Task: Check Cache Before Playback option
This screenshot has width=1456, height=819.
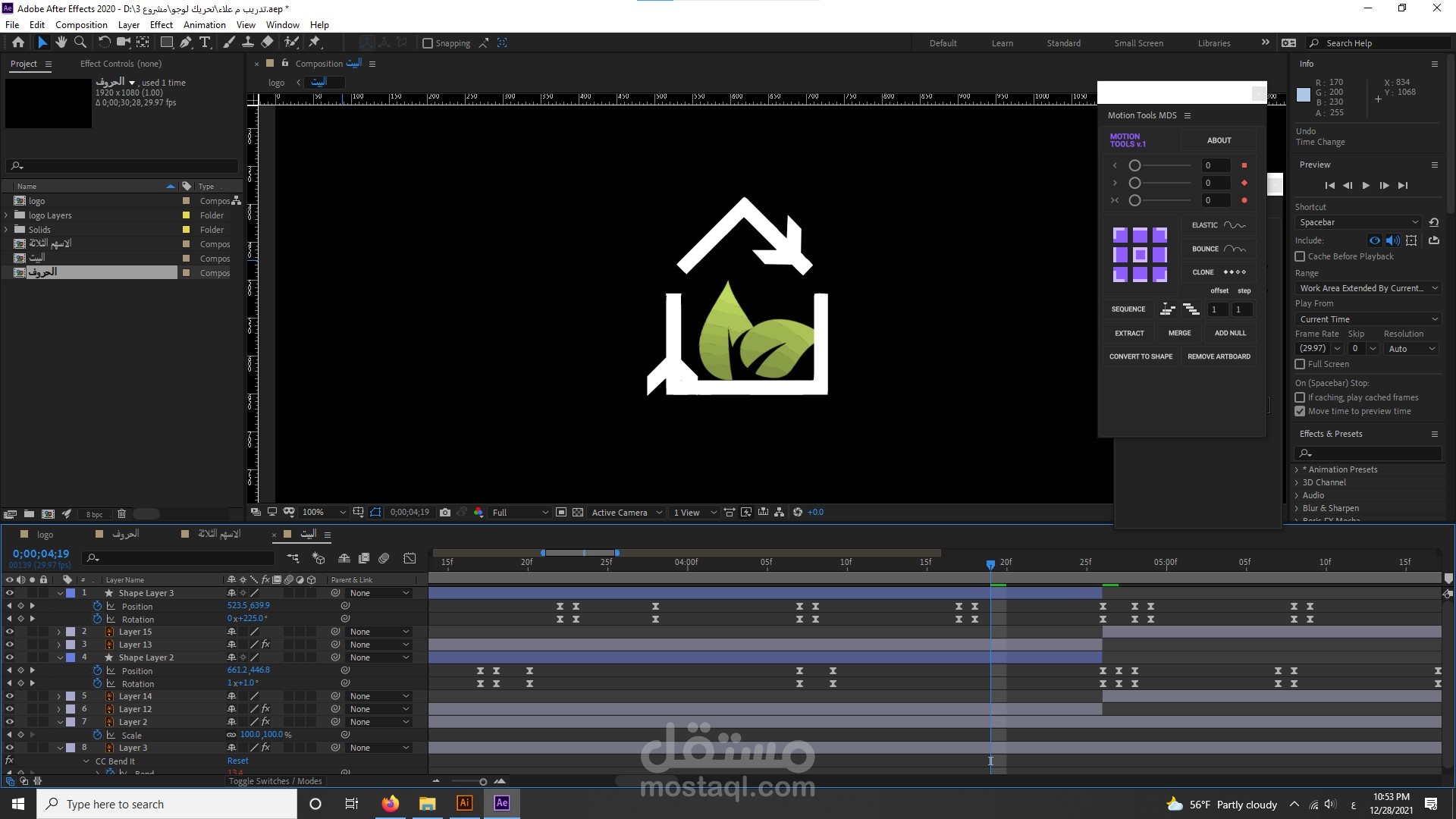Action: click(x=1300, y=256)
